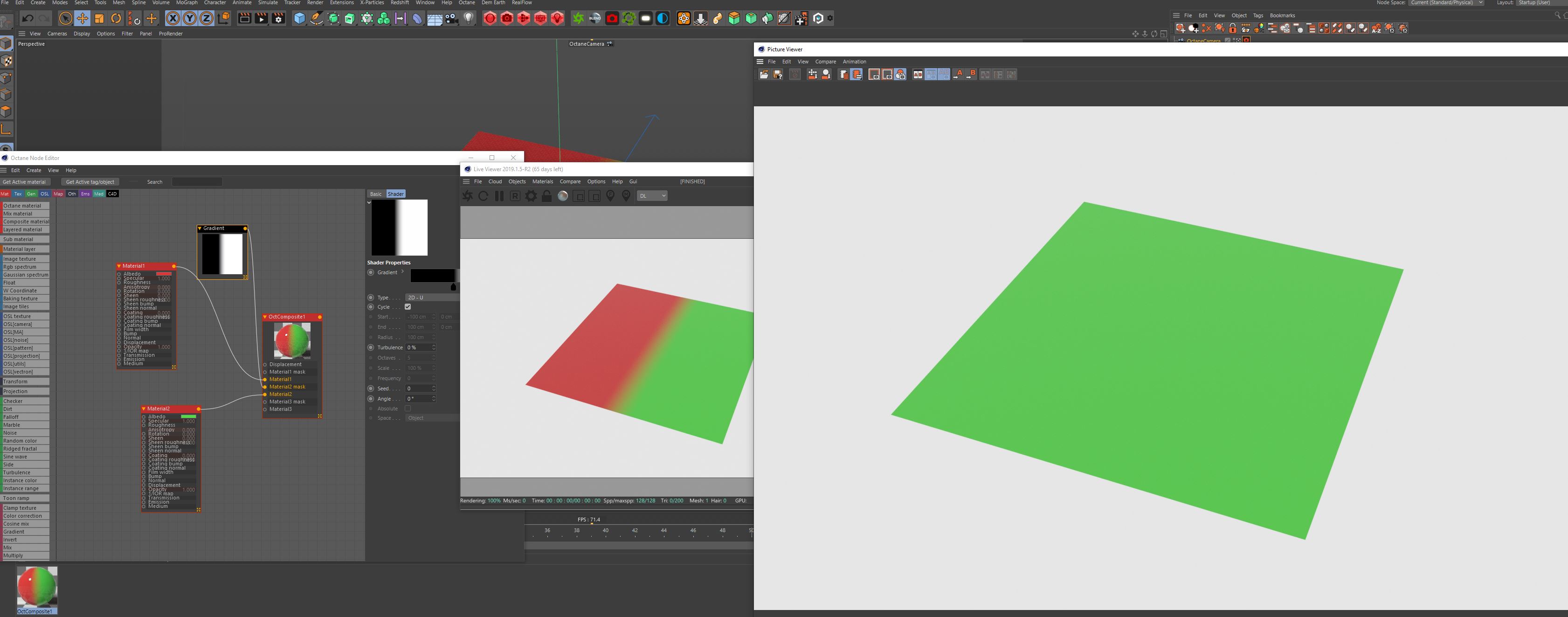1568x617 pixels.
Task: Toggle the X axis lock
Action: (173, 18)
